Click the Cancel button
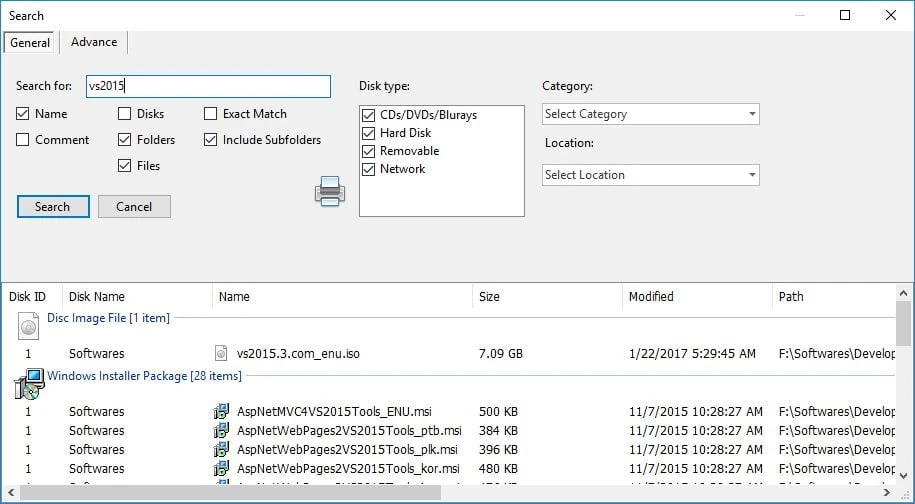 [134, 206]
